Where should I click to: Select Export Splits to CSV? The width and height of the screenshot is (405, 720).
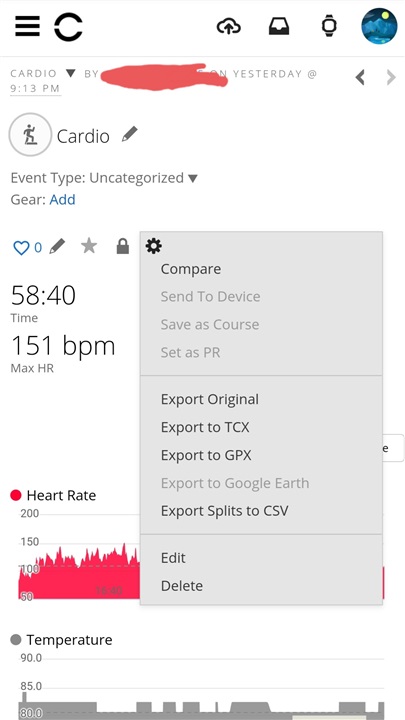tap(225, 511)
